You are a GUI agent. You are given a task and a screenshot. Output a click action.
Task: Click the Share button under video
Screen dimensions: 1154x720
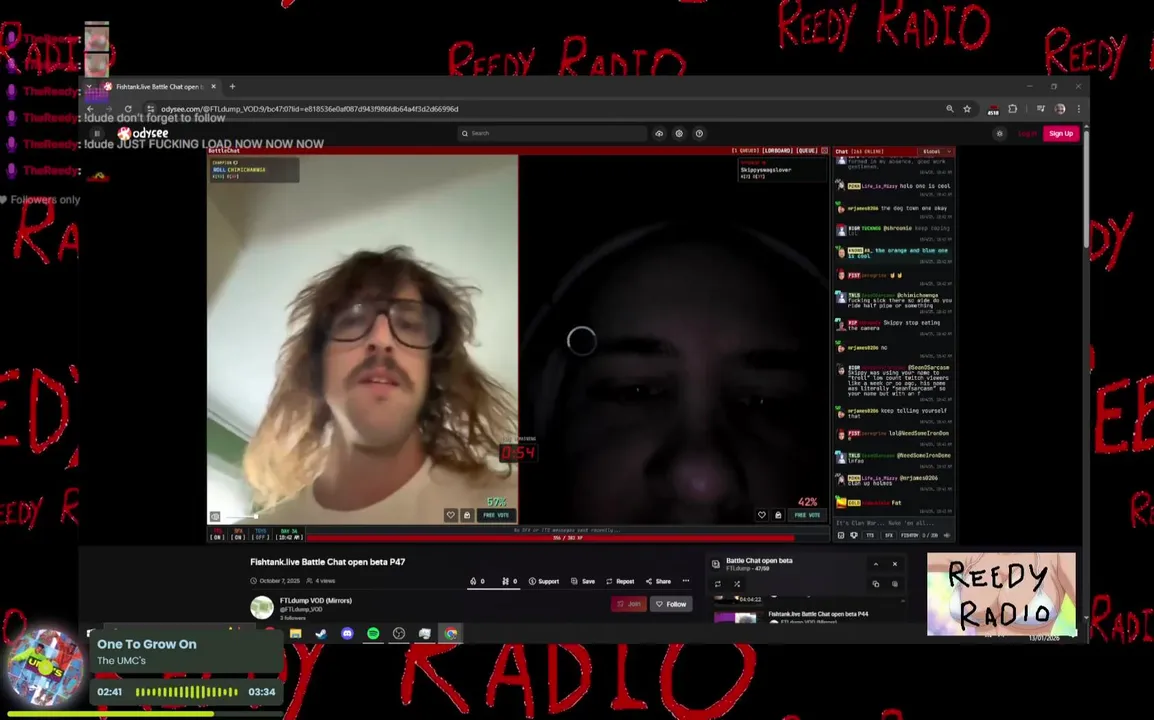659,581
